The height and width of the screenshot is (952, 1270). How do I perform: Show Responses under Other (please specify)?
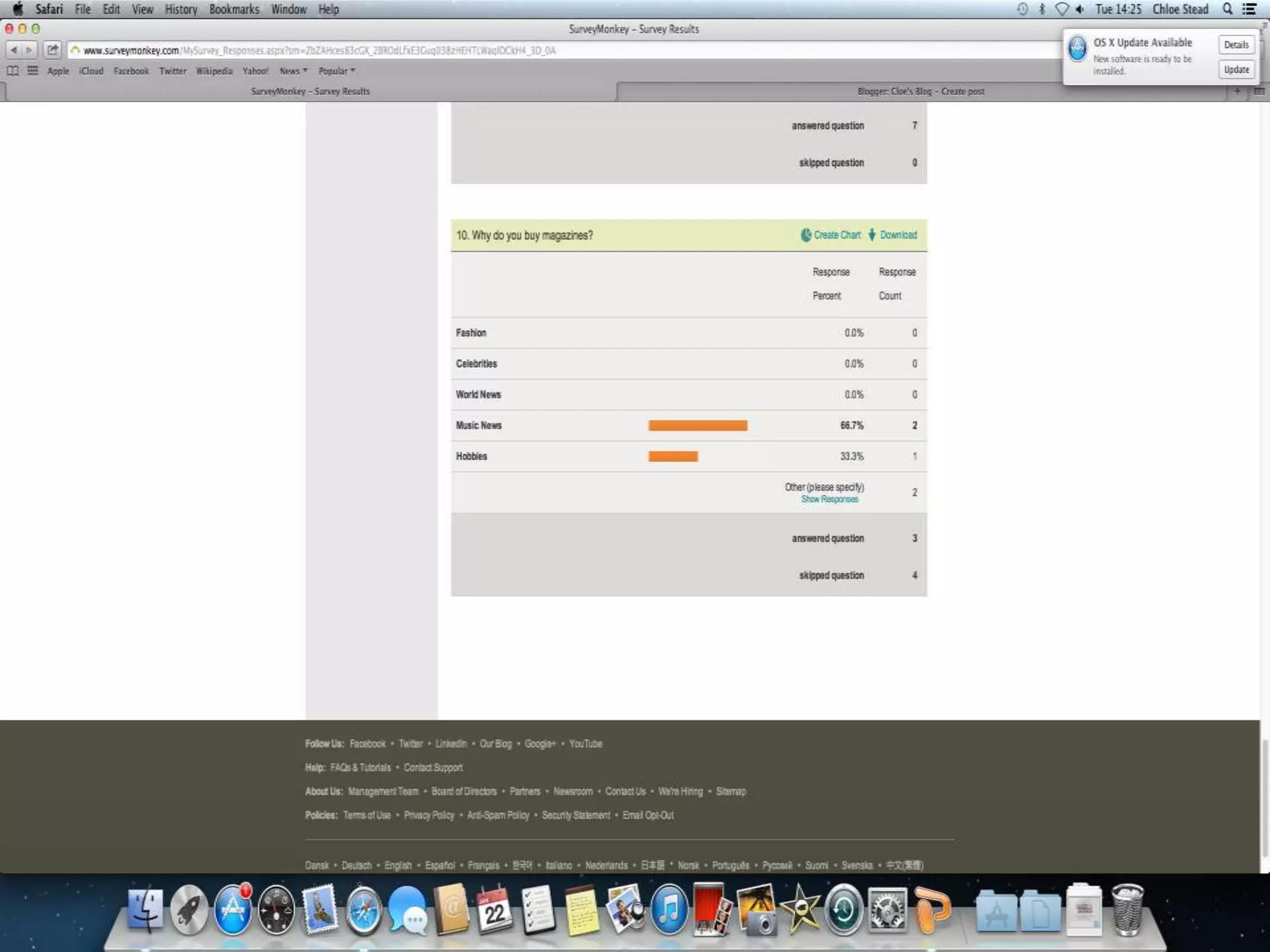[829, 499]
